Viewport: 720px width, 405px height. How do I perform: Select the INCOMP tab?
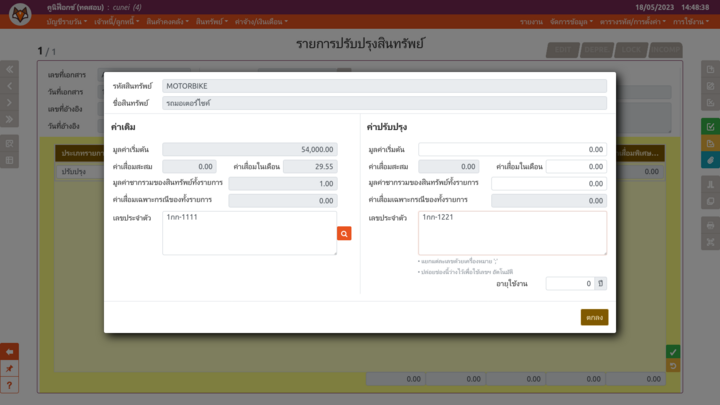click(666, 50)
